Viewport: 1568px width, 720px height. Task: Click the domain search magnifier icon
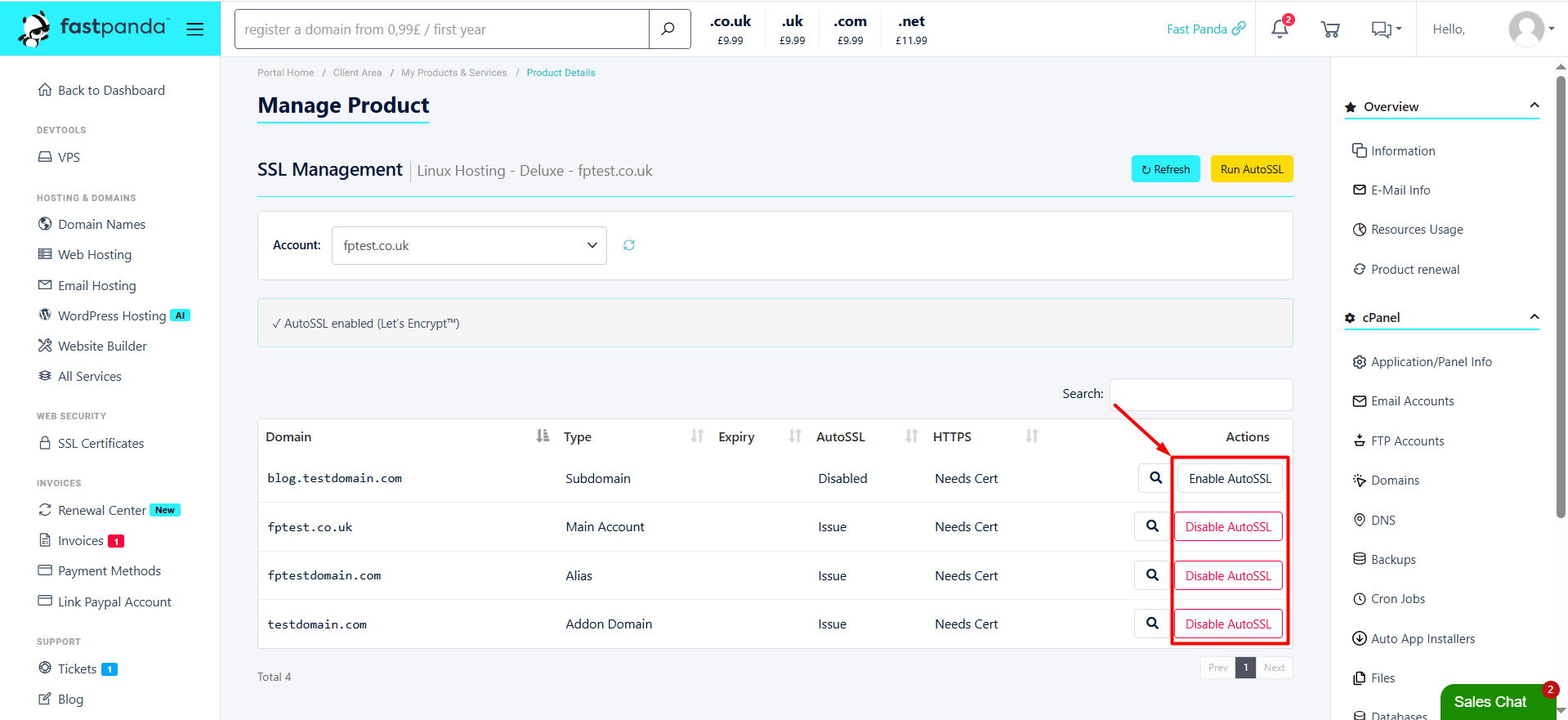tap(669, 29)
